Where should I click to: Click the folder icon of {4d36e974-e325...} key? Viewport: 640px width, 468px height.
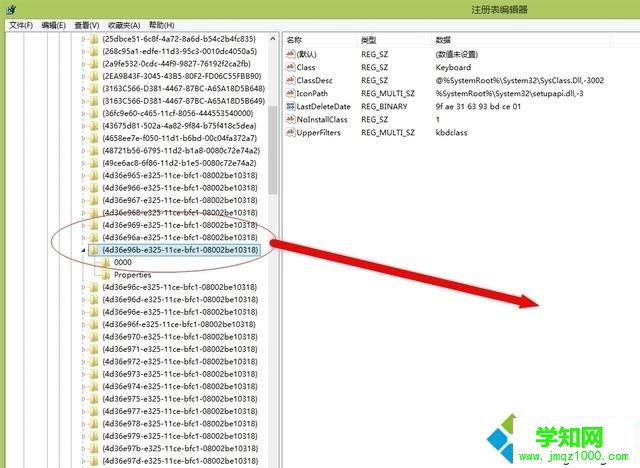click(x=94, y=386)
